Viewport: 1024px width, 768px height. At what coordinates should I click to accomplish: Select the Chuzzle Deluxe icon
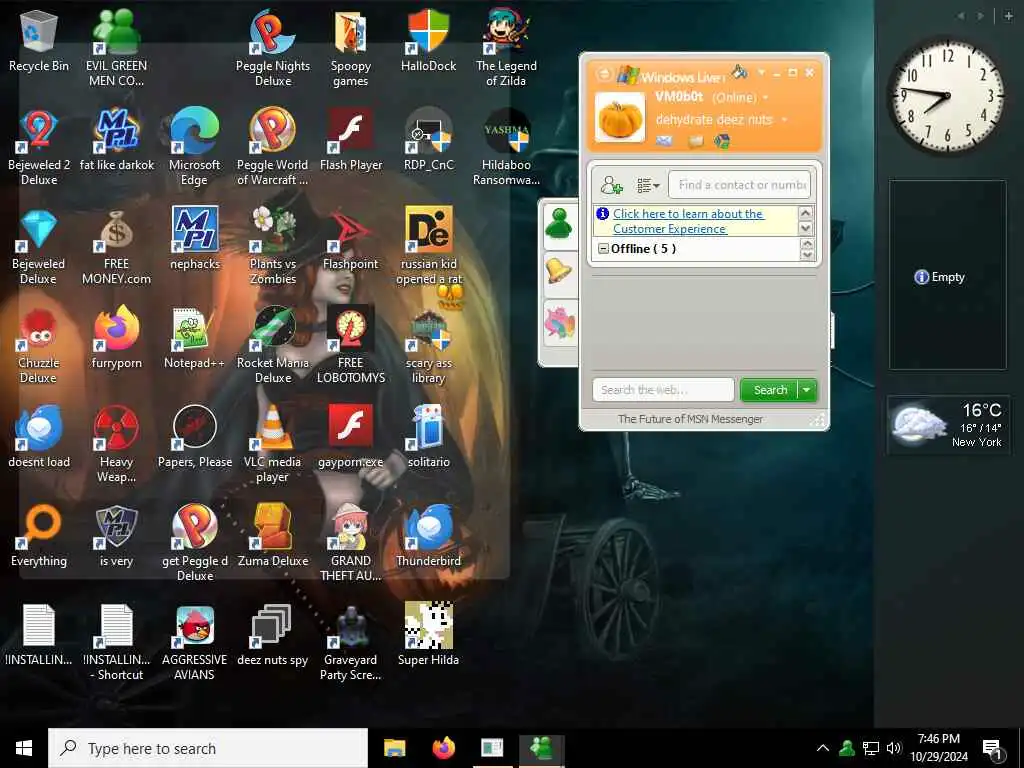39,345
